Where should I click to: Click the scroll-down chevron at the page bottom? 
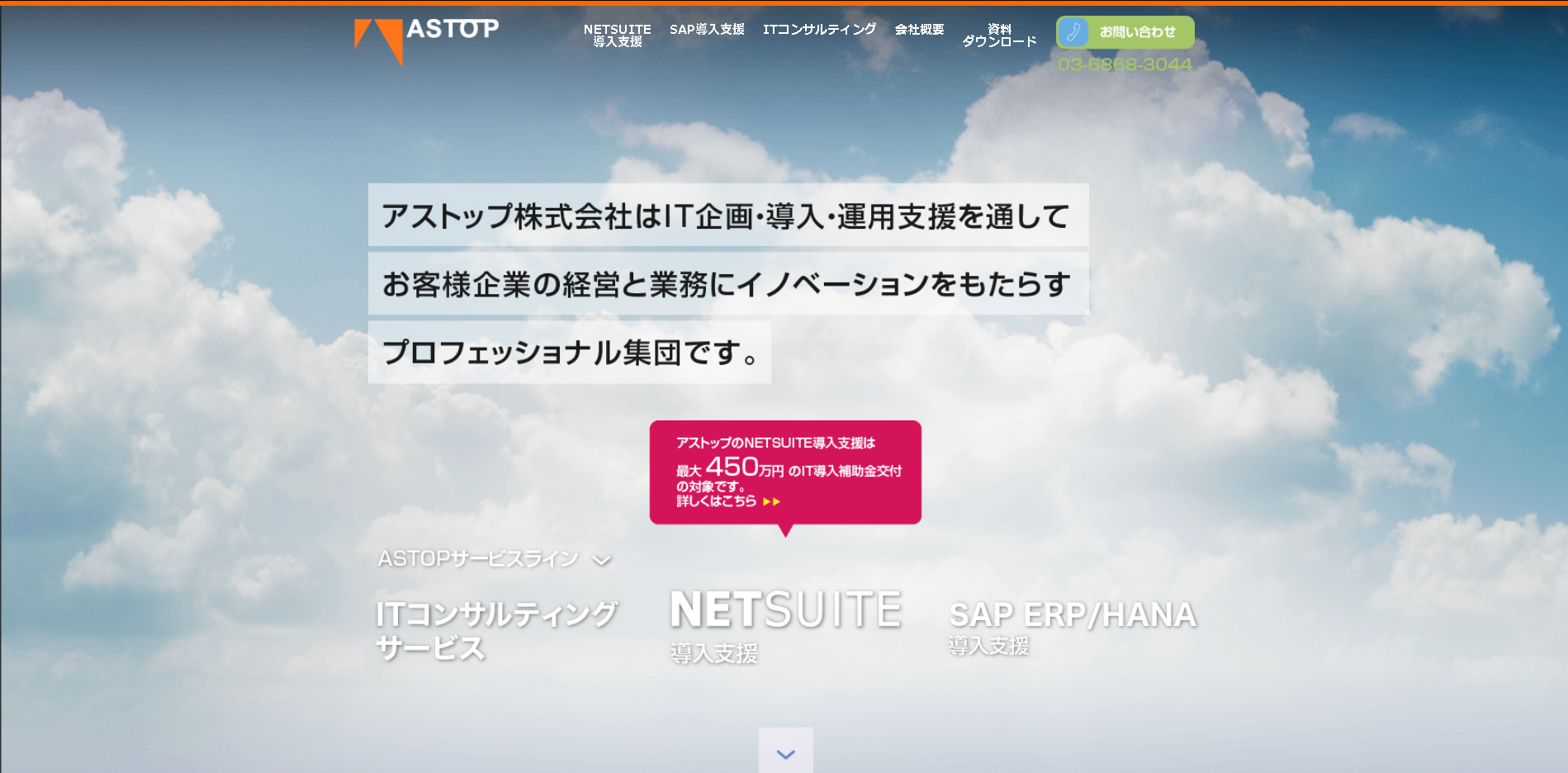(785, 753)
